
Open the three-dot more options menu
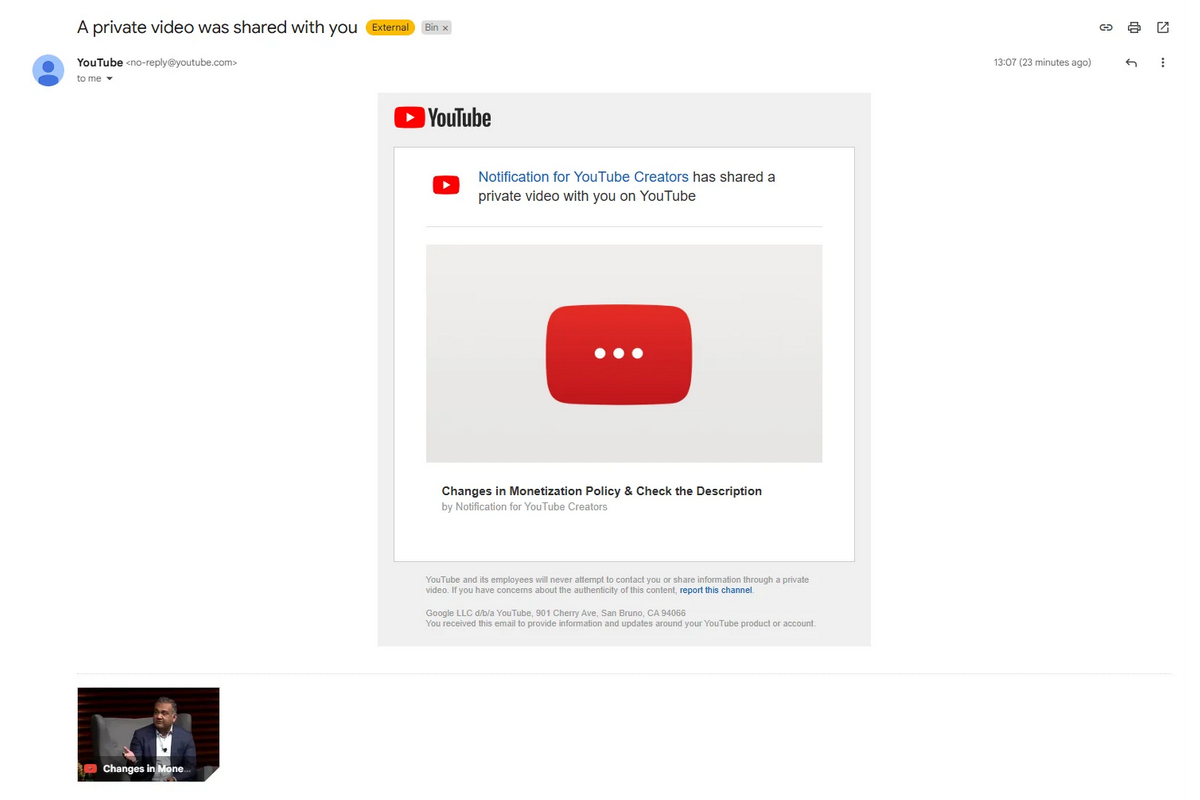point(1163,62)
